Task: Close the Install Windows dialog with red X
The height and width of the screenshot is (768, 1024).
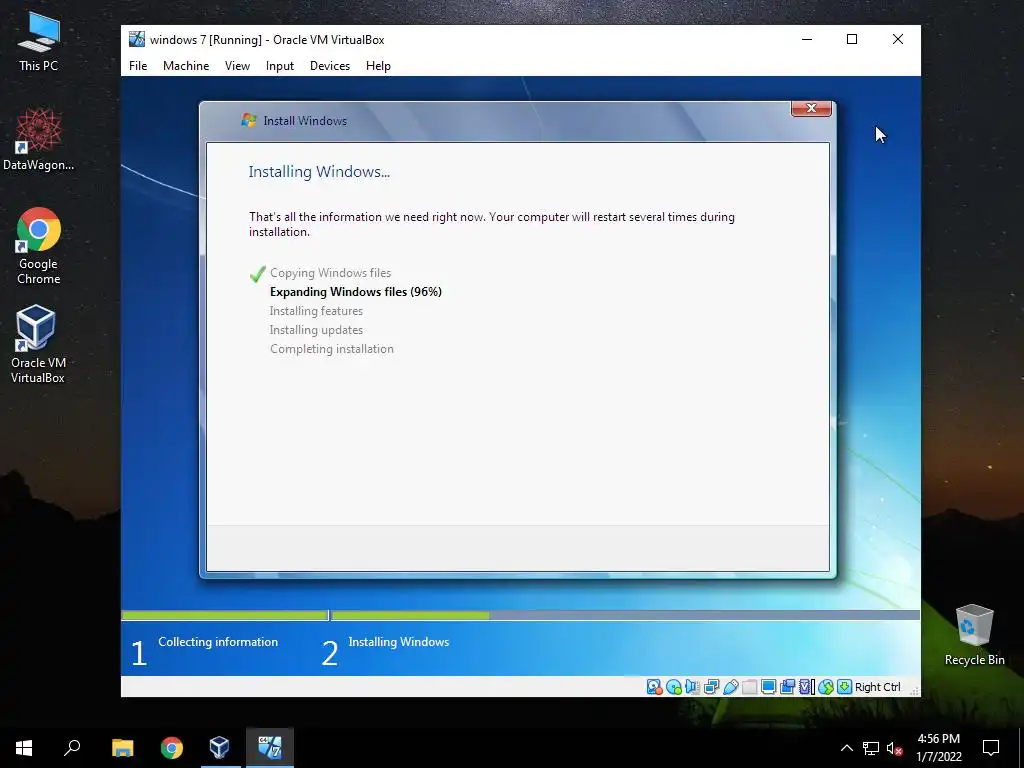Action: (811, 108)
